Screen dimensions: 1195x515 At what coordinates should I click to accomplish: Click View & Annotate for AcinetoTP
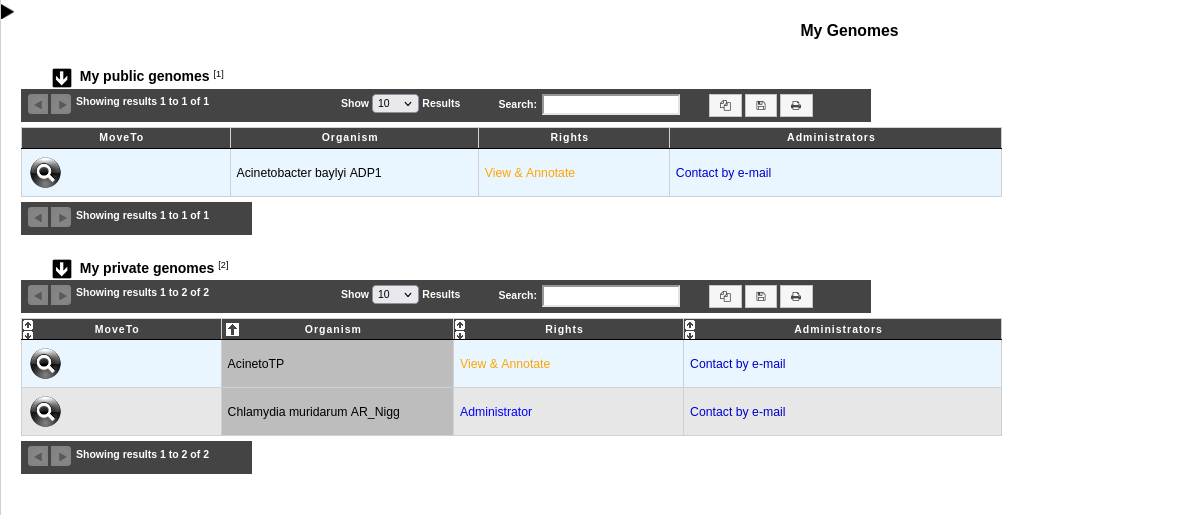click(505, 364)
